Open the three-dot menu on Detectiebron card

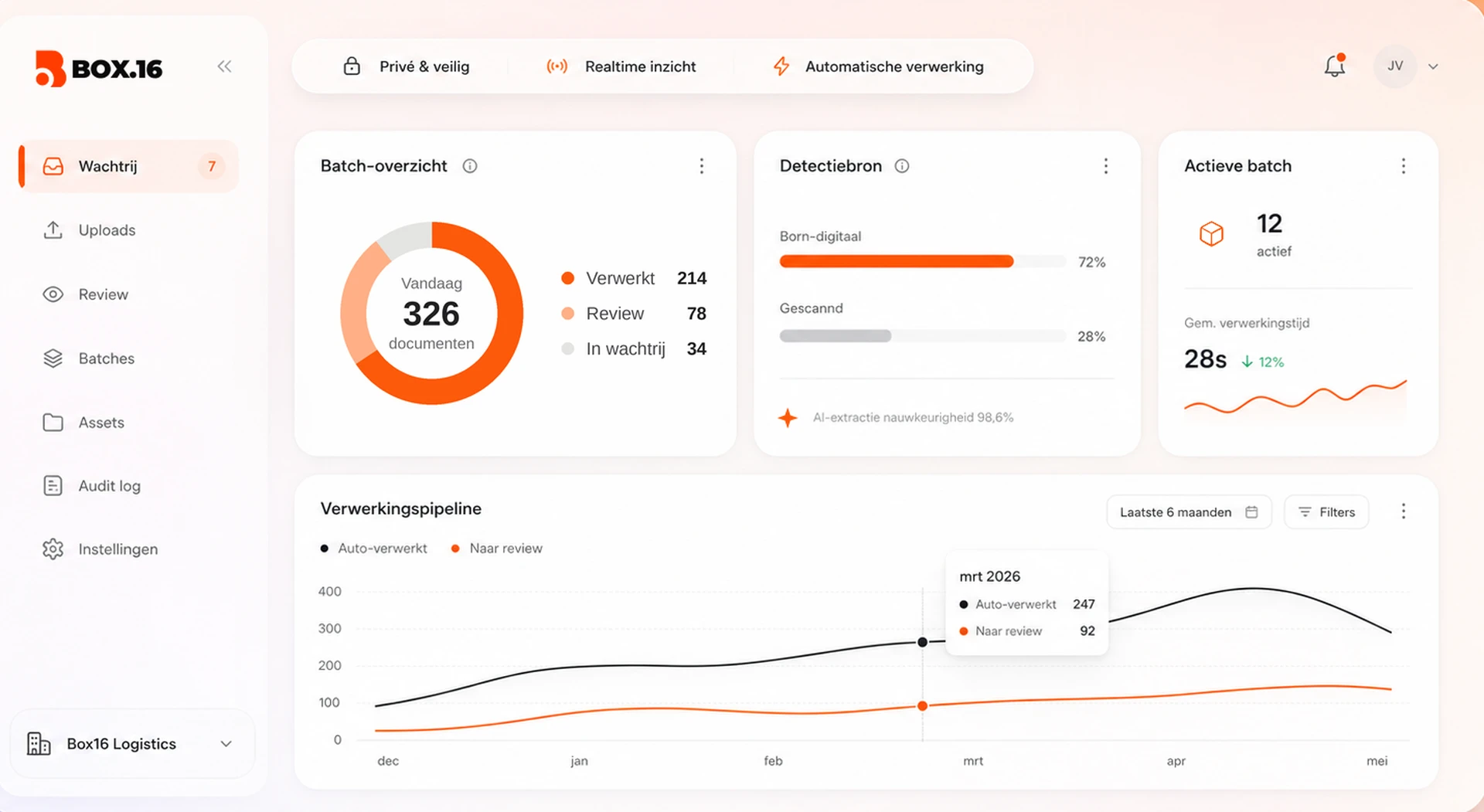pyautogui.click(x=1106, y=166)
